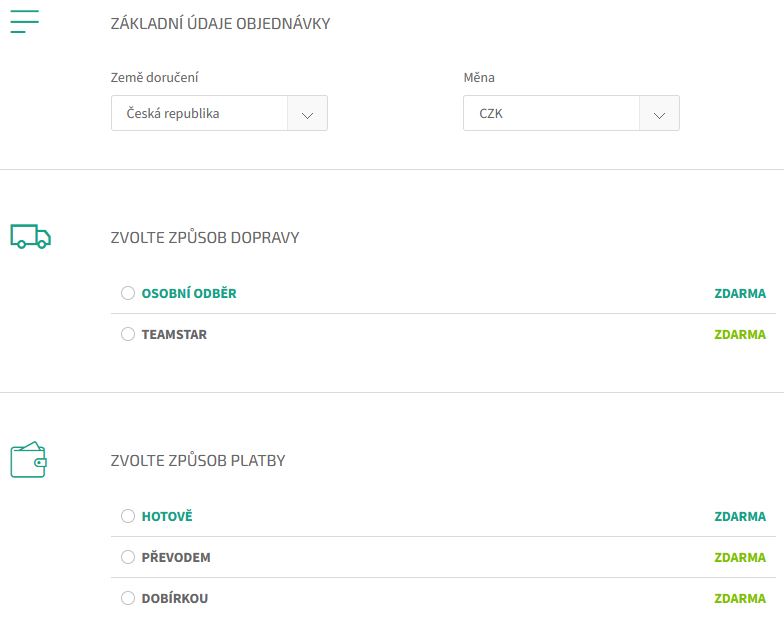Click ZDARMA price next to Teamstar
Screen dimensions: 784x621
tap(740, 334)
